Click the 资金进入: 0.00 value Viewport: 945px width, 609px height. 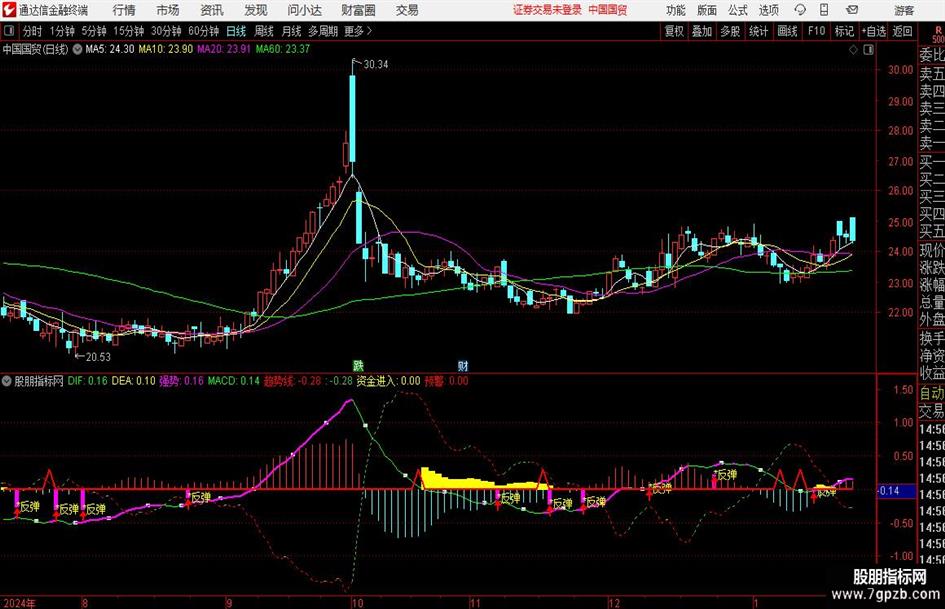click(x=388, y=381)
